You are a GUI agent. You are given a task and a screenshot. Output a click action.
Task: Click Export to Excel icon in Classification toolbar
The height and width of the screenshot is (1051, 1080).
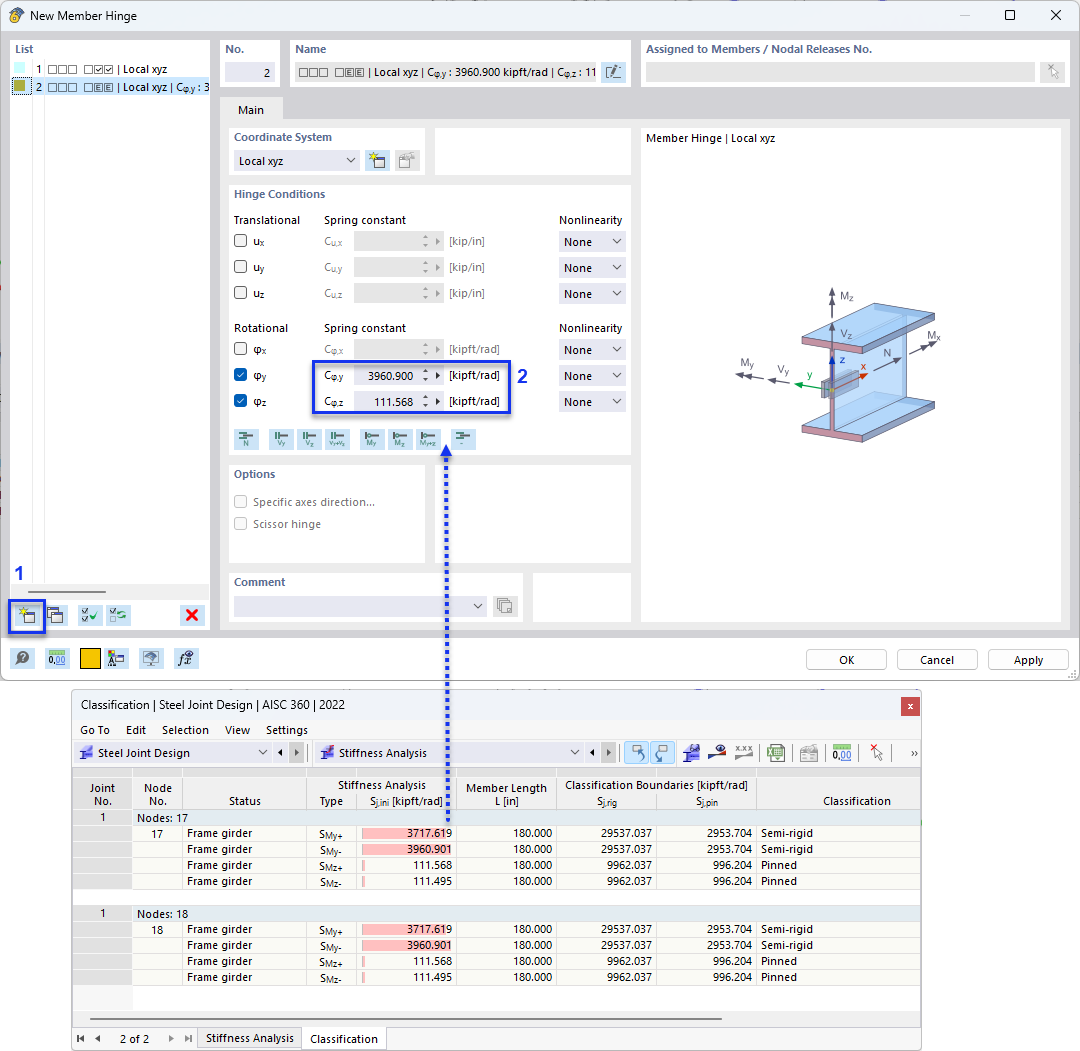[776, 753]
